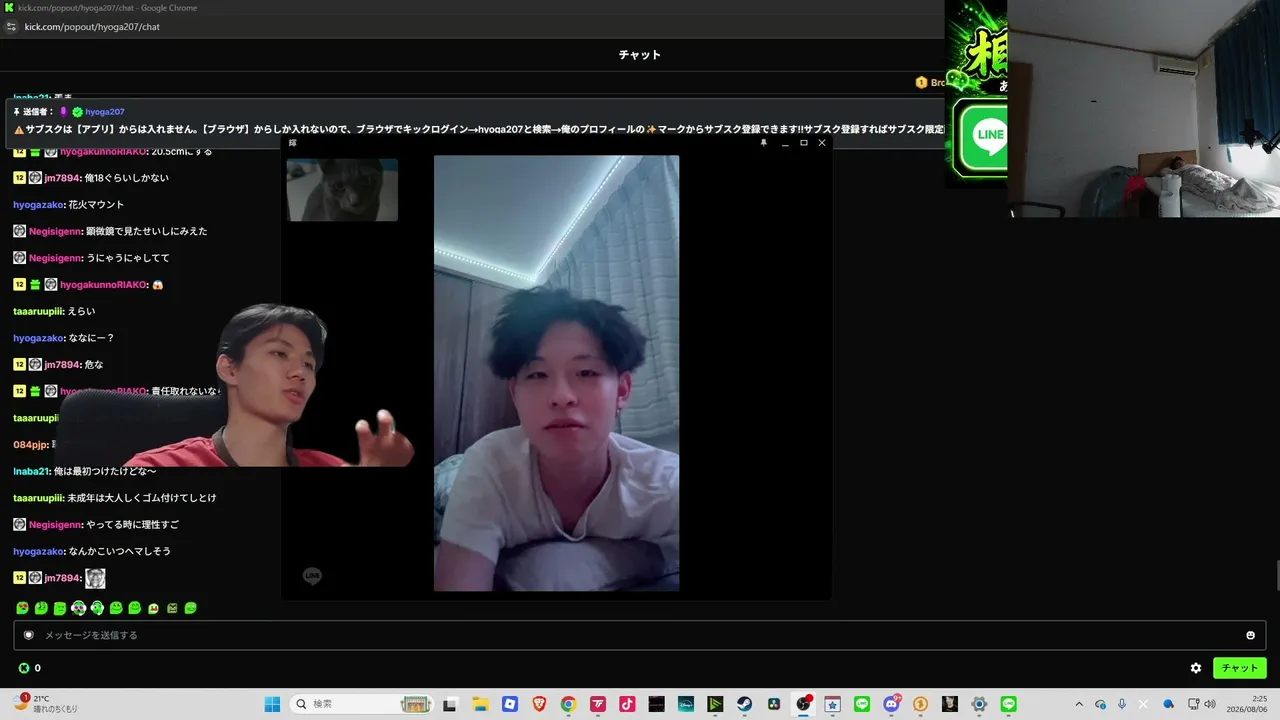Open Discord from the taskbar
The image size is (1280, 720).
(891, 704)
